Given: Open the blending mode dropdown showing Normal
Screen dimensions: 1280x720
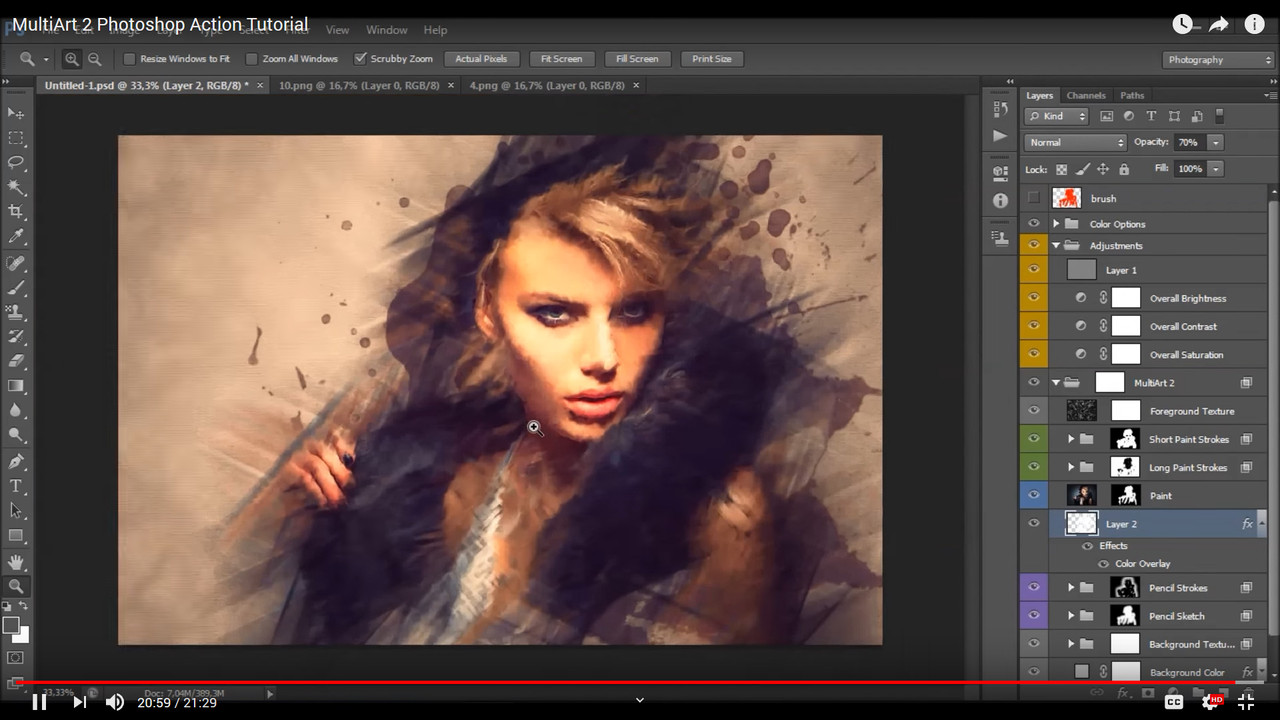Looking at the screenshot, I should coord(1074,141).
